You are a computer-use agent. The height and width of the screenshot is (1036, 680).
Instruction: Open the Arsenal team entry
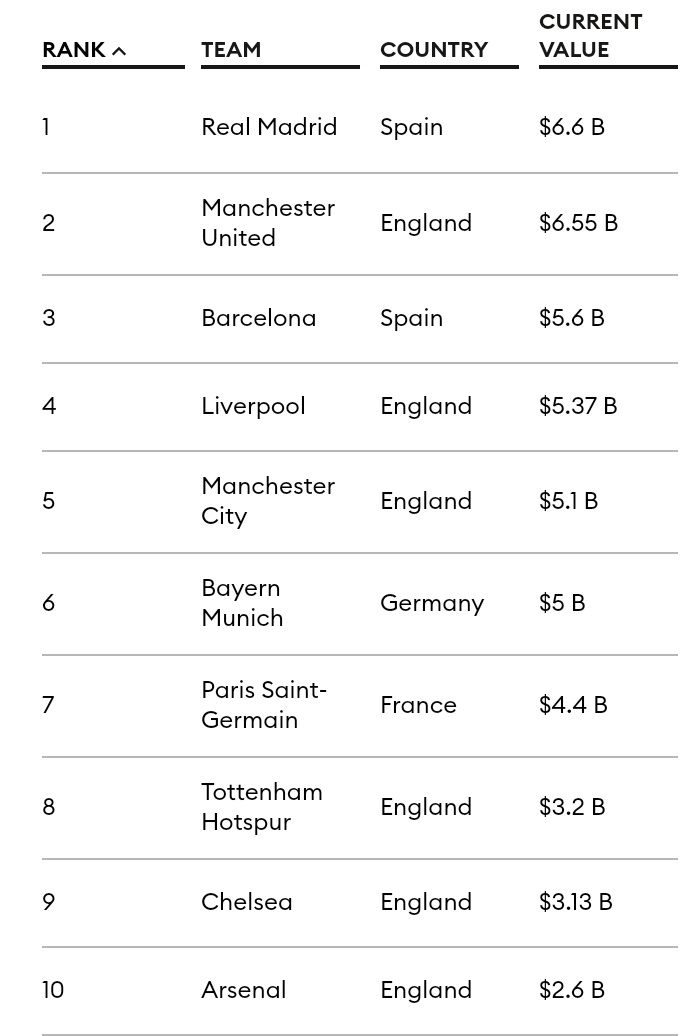[243, 990]
